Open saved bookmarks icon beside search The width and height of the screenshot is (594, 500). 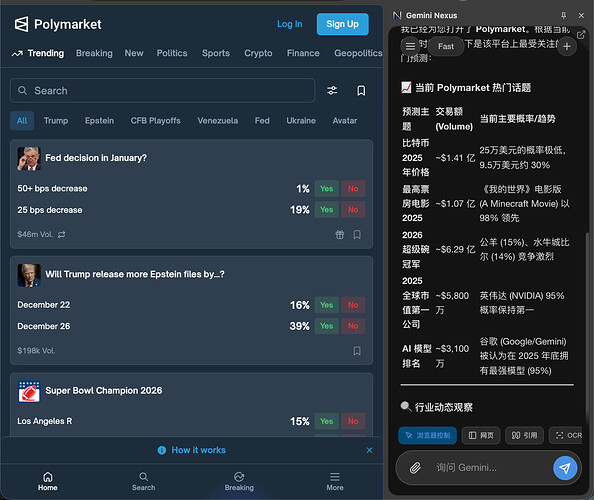(361, 91)
